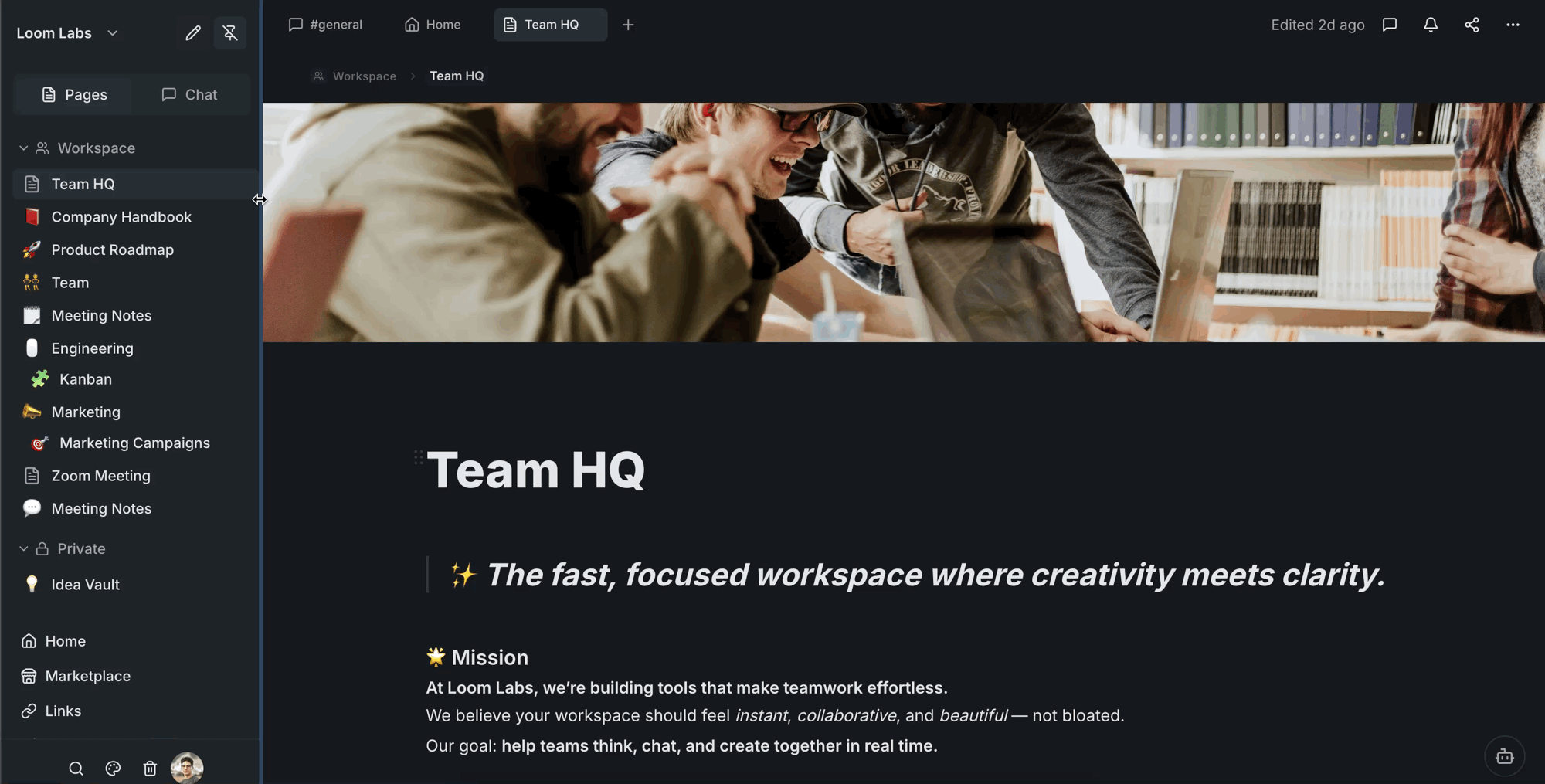Open the three-dot more options menu

[1513, 25]
